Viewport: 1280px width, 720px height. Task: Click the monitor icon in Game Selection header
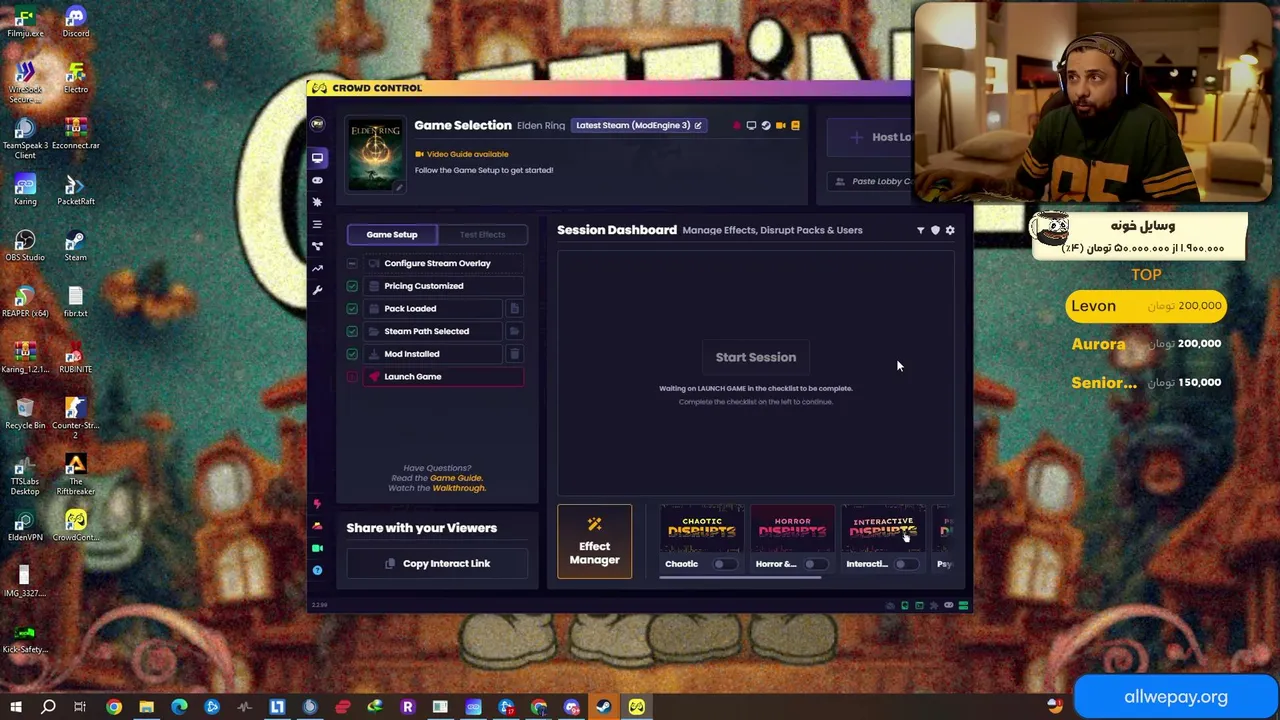point(751,125)
